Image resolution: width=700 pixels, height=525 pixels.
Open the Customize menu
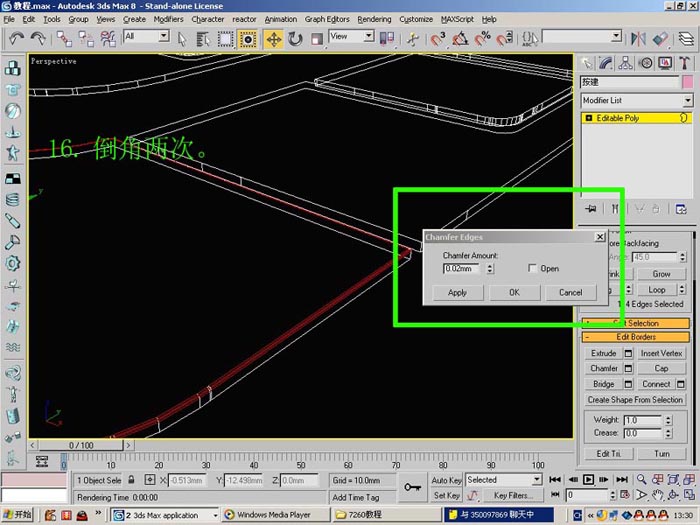(x=416, y=20)
